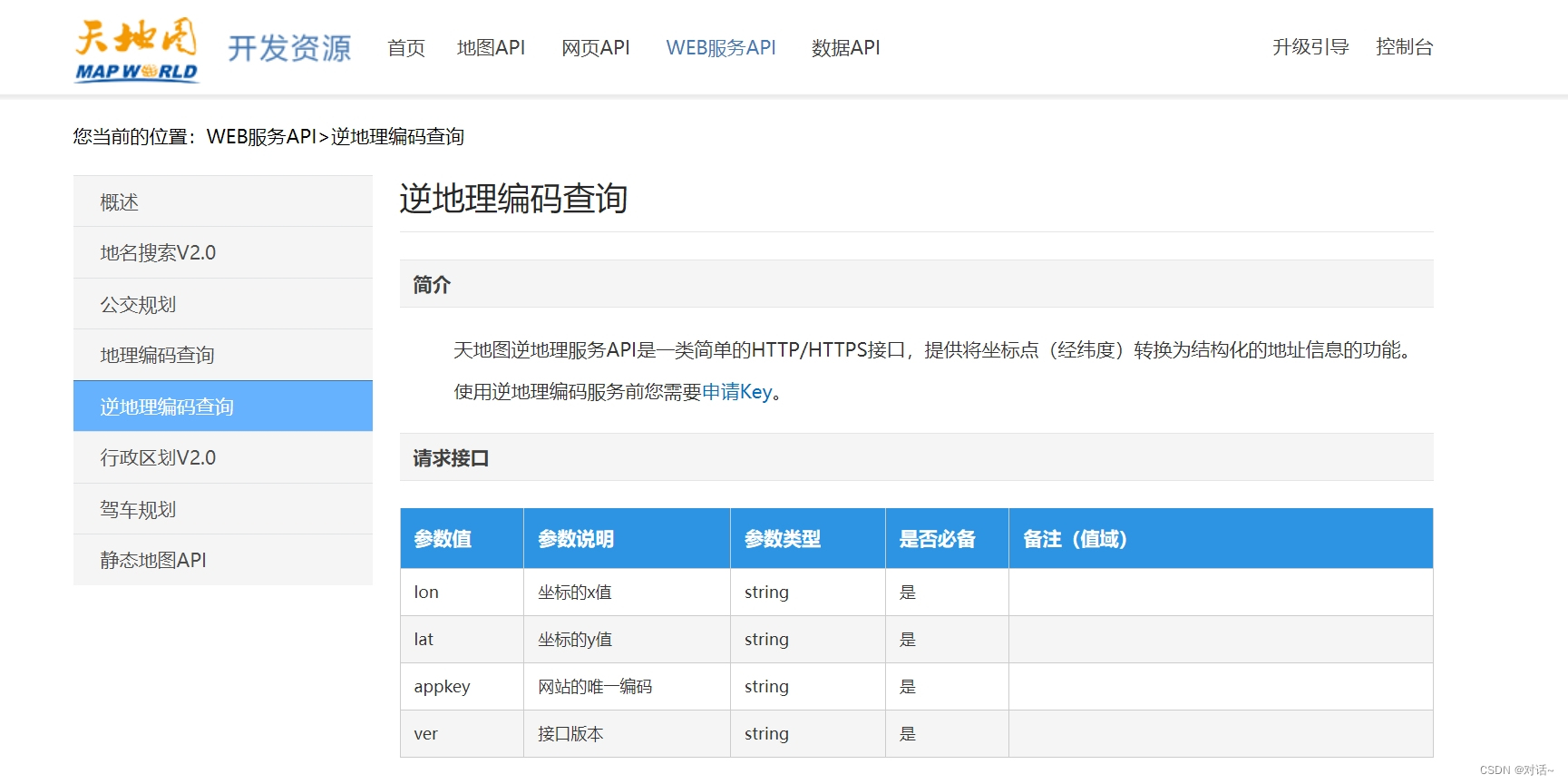The width and height of the screenshot is (1568, 784).
Task: Click the 是否必备 column header
Action: pos(947,538)
